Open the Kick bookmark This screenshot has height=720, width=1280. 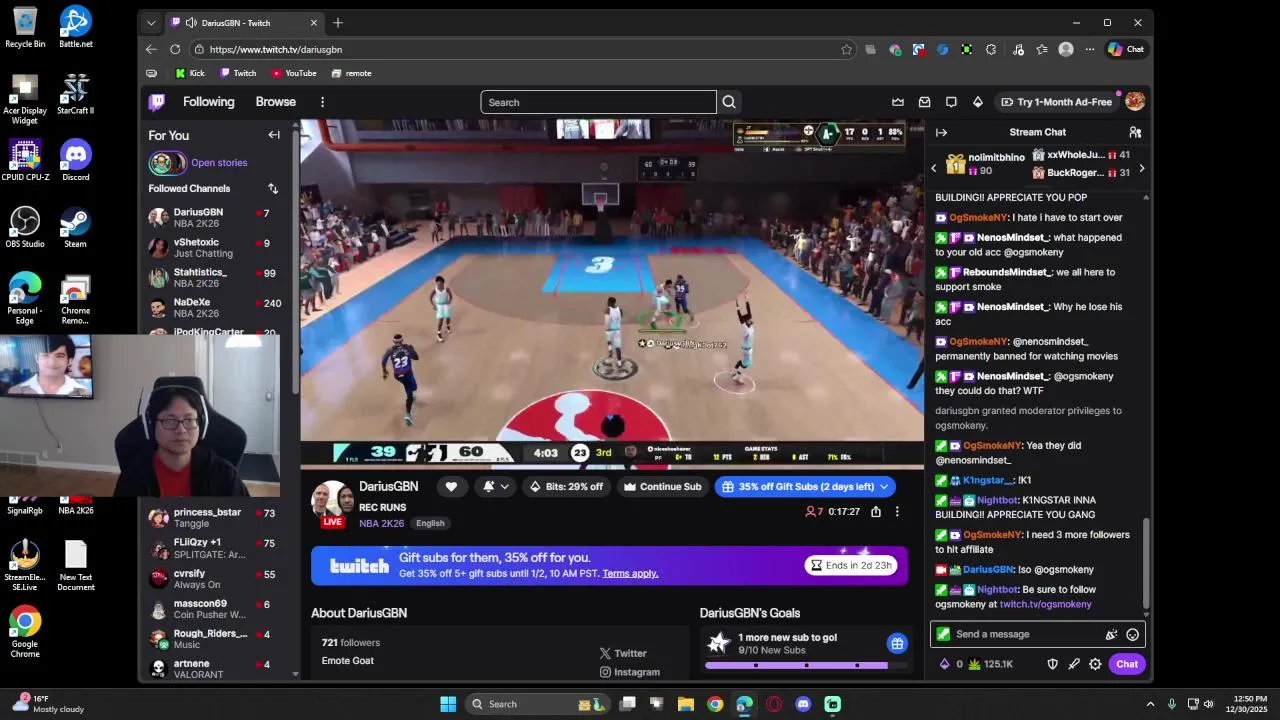coord(189,73)
